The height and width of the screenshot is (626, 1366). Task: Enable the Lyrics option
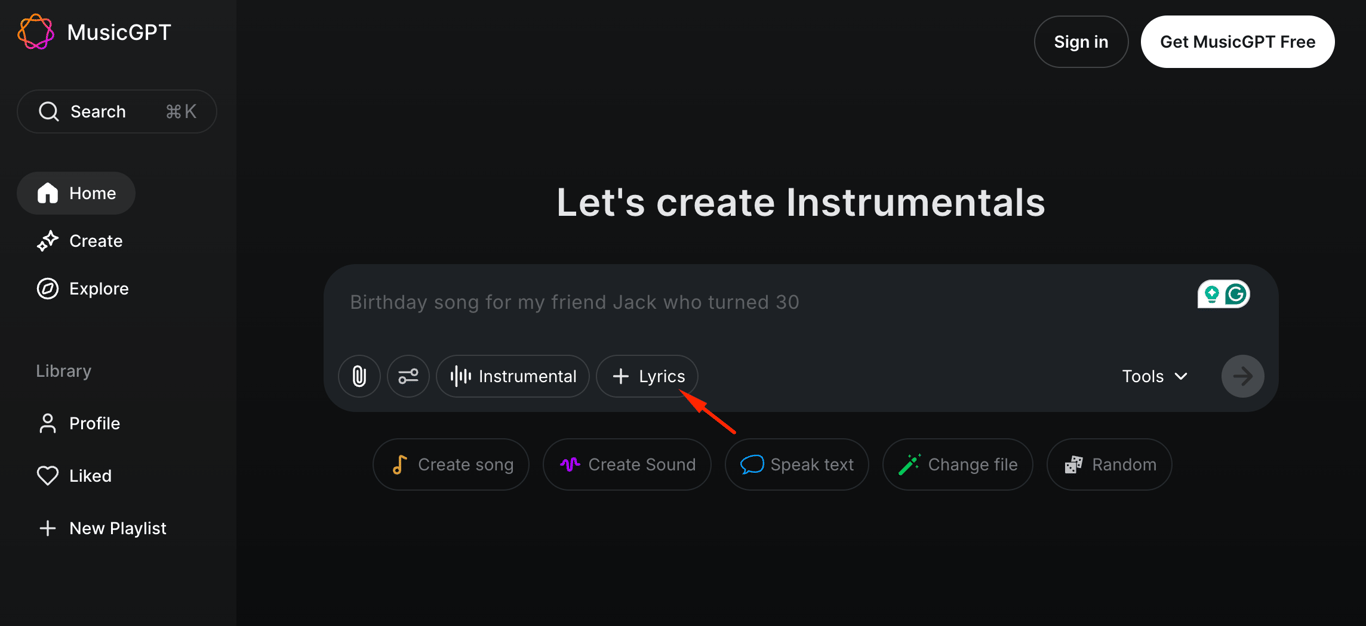[647, 376]
